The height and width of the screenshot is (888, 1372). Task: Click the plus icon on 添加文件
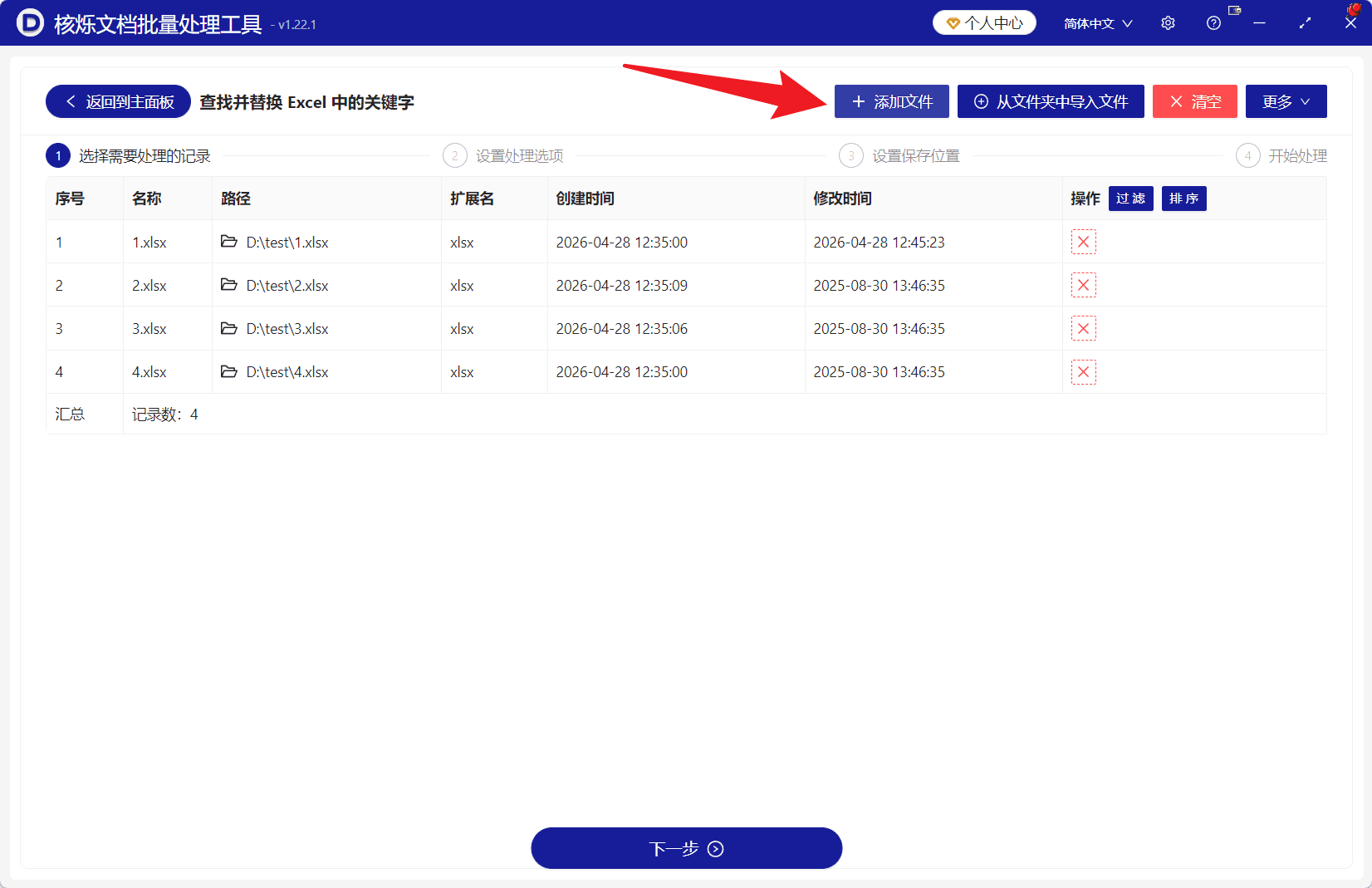pyautogui.click(x=858, y=101)
